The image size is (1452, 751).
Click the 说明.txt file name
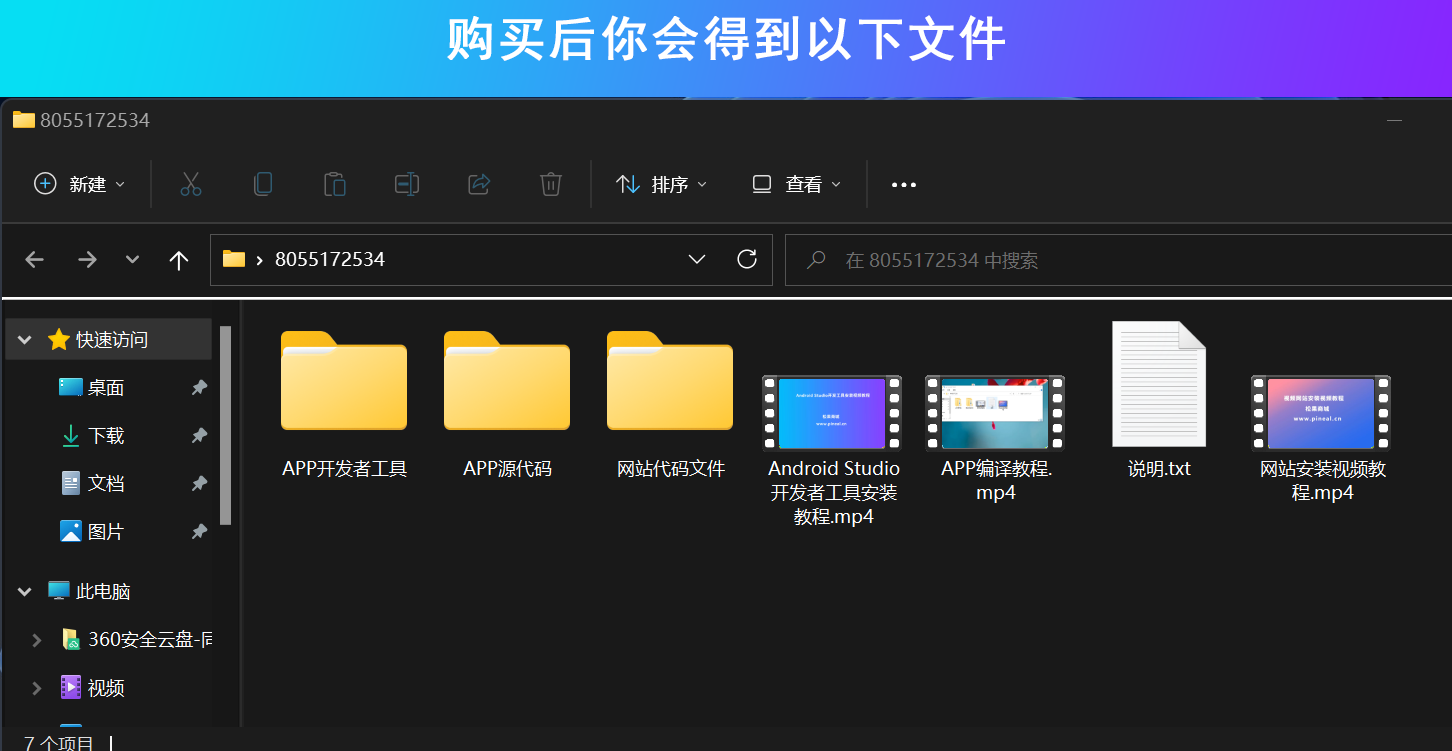point(1159,468)
